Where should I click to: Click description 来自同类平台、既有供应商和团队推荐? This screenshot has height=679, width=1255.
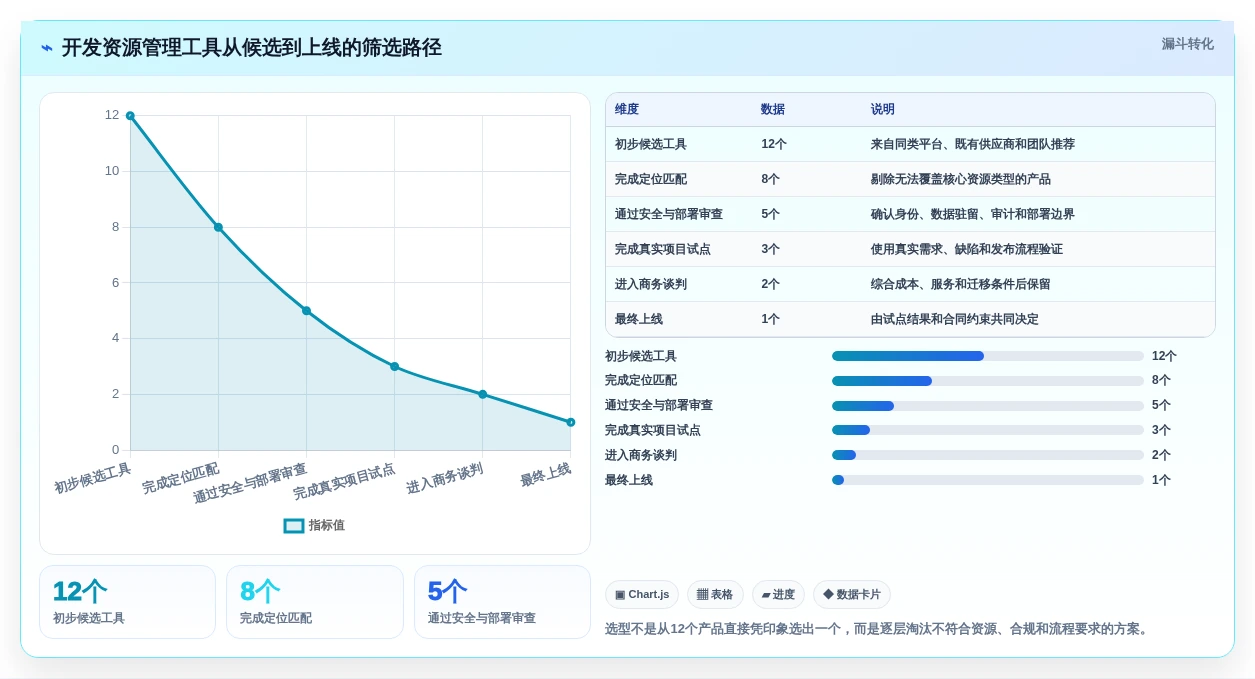point(973,144)
